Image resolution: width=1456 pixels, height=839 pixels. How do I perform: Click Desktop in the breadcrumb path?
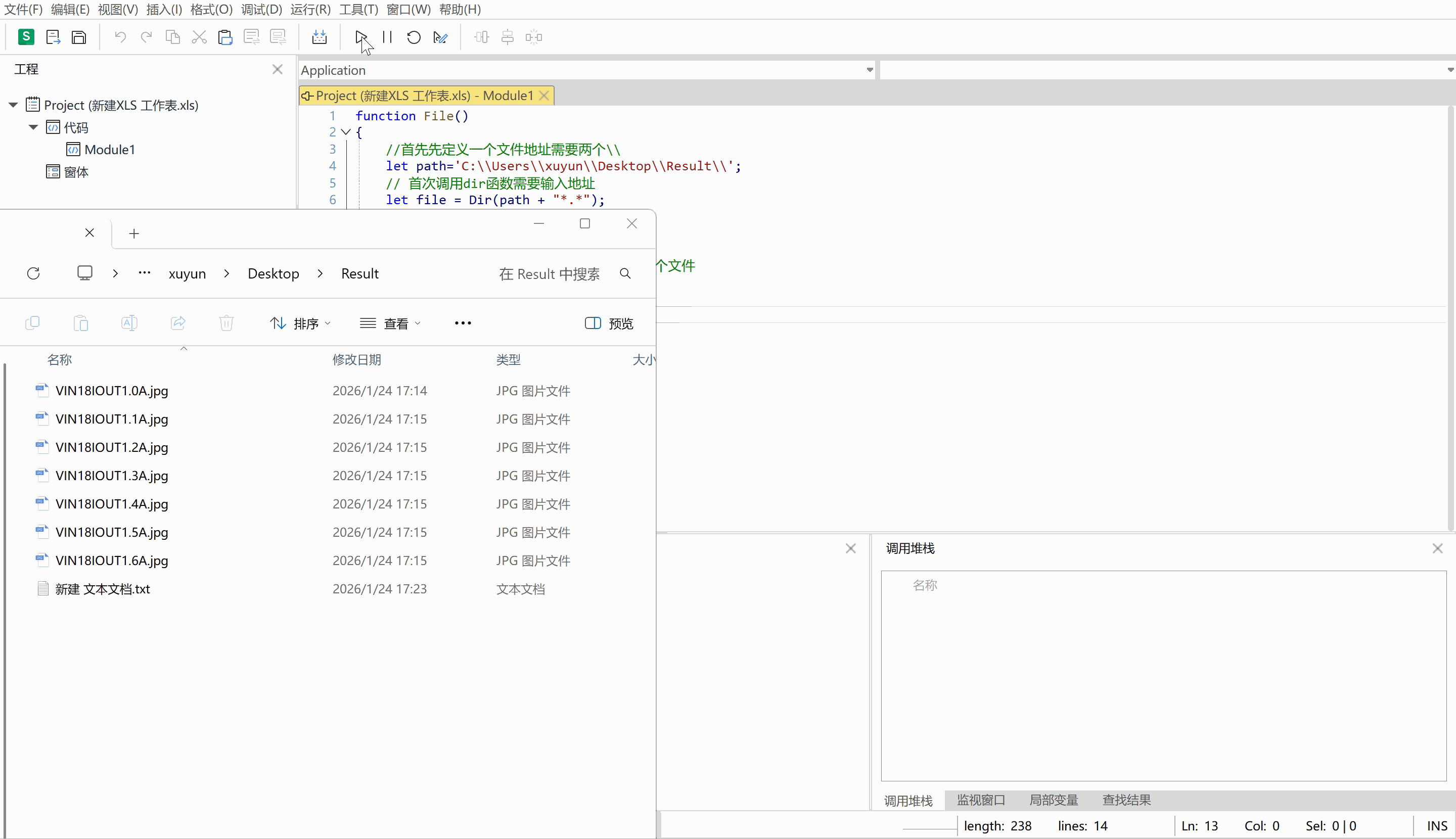[273, 274]
